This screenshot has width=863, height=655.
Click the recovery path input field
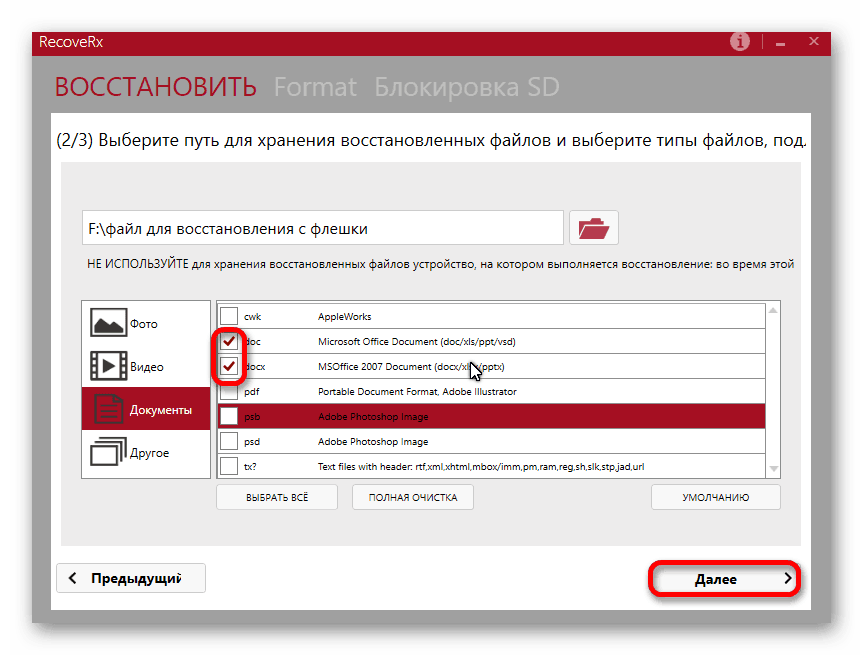click(322, 229)
